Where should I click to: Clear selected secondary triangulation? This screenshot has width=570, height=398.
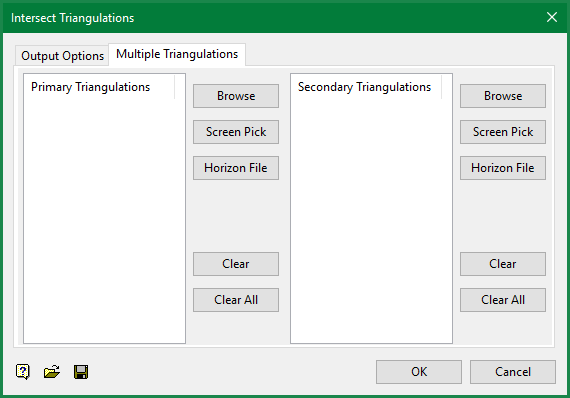click(503, 264)
